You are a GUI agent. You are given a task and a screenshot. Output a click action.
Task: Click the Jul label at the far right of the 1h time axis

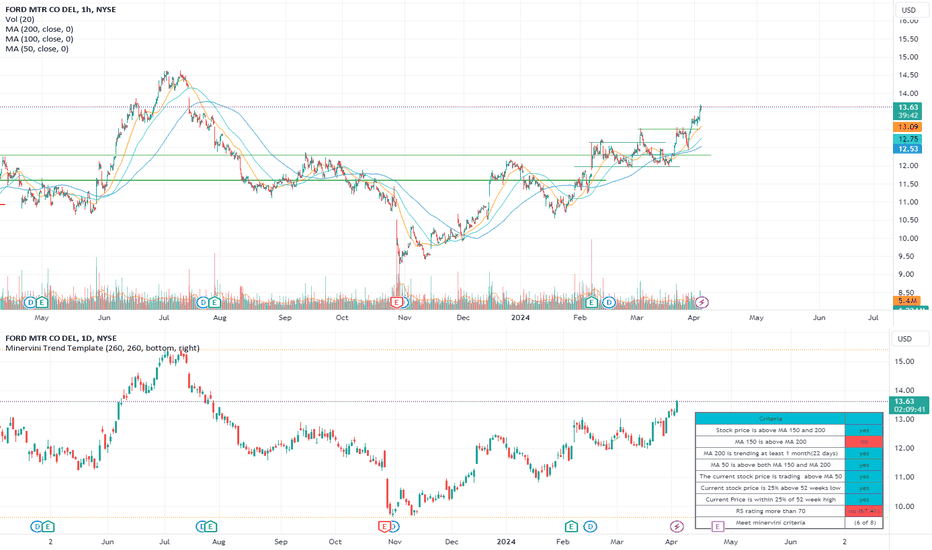[x=873, y=318]
